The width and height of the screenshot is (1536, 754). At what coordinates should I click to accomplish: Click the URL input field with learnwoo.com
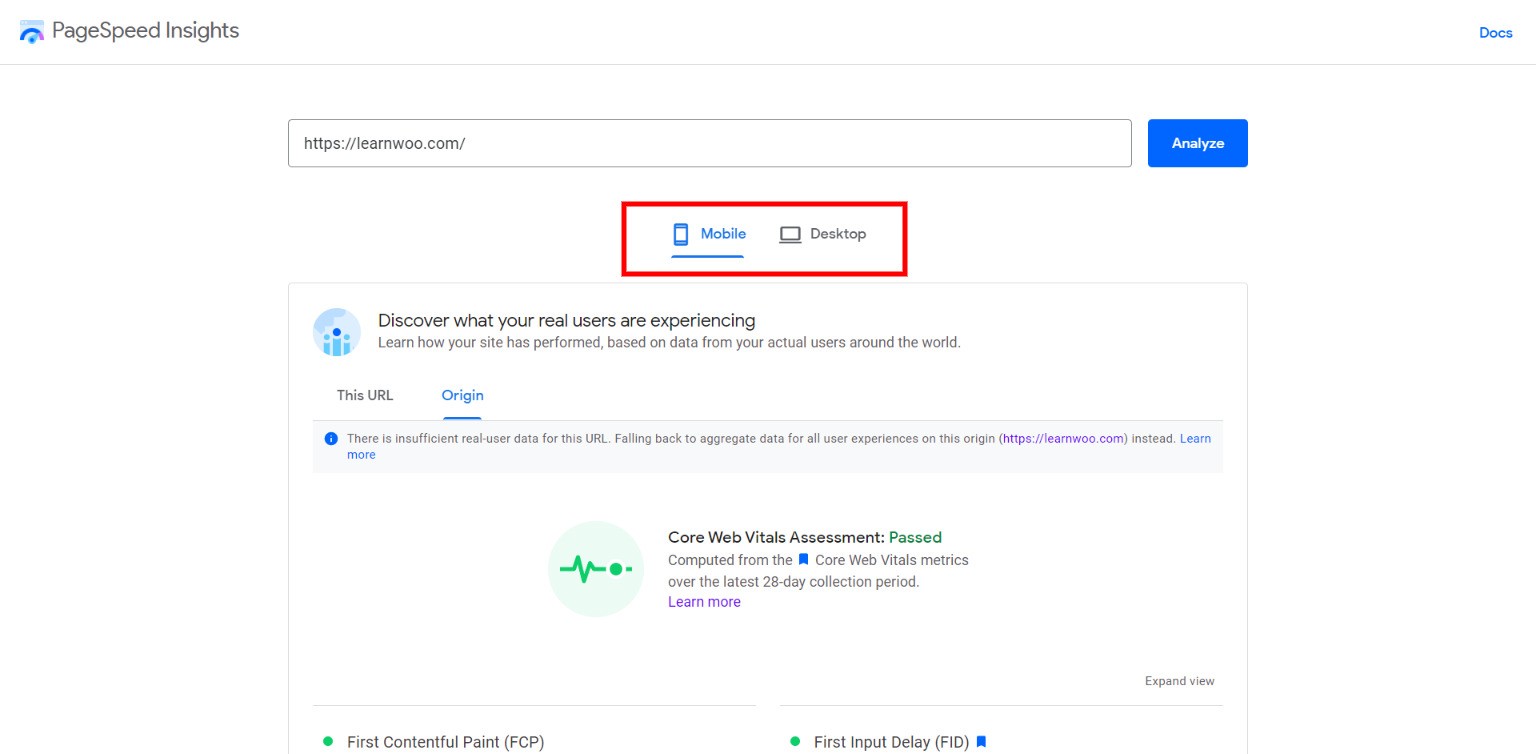(709, 143)
